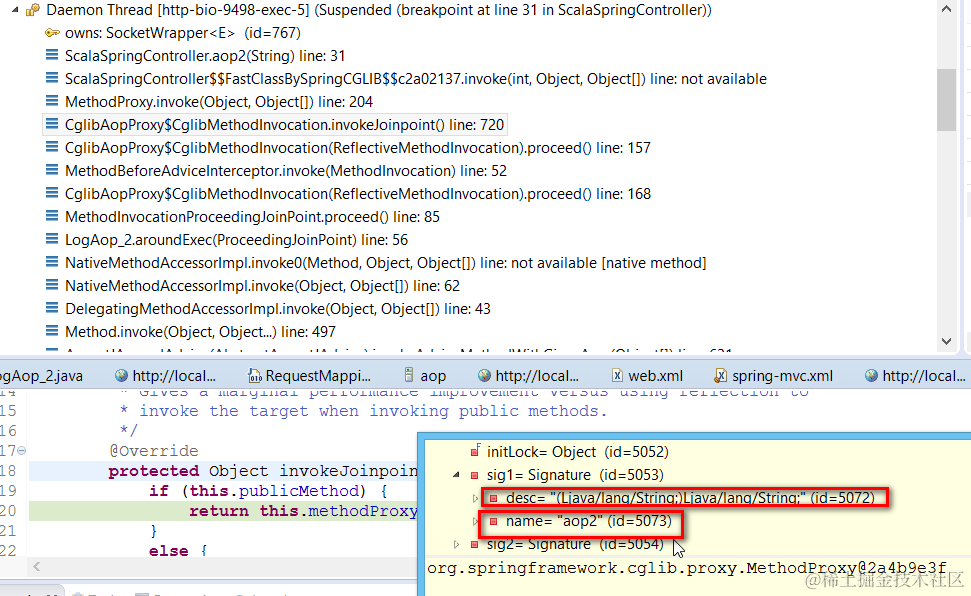Switch to the LogAop_2.java editor tab
Screen dimensions: 971x596
point(41,375)
